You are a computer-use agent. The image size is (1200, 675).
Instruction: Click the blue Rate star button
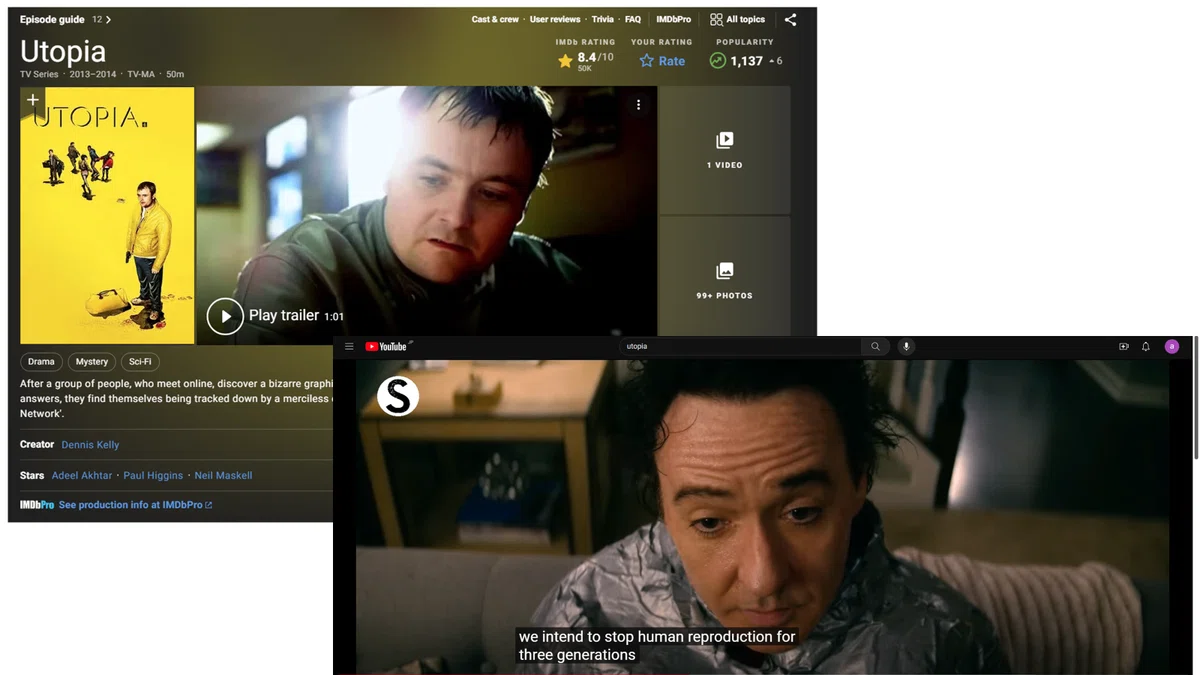coord(662,61)
